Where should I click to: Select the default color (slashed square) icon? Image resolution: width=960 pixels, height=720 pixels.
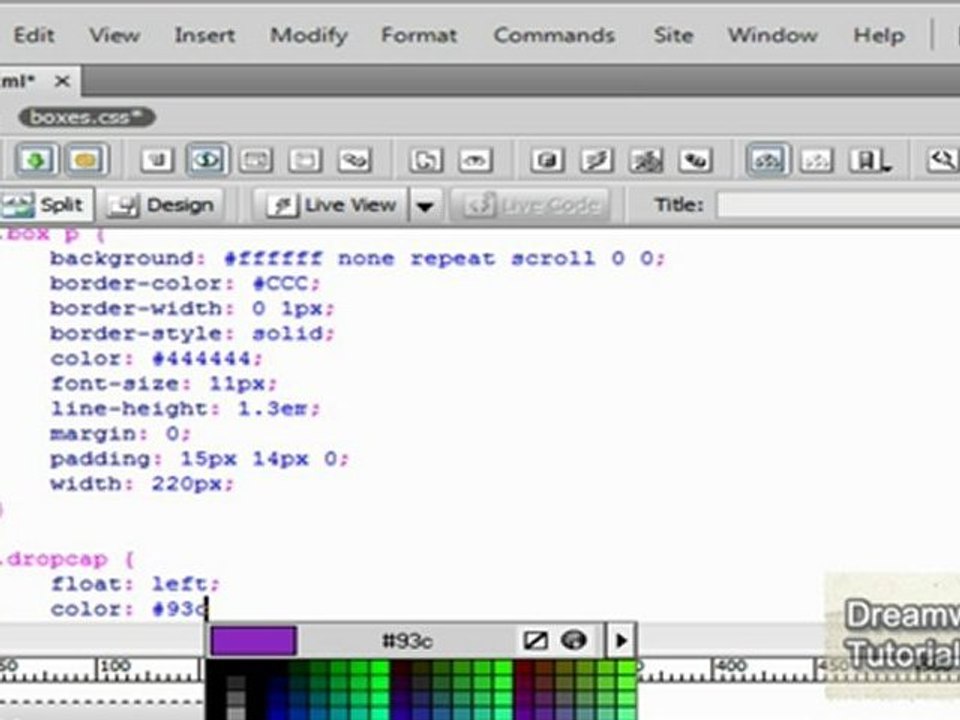pyautogui.click(x=535, y=640)
